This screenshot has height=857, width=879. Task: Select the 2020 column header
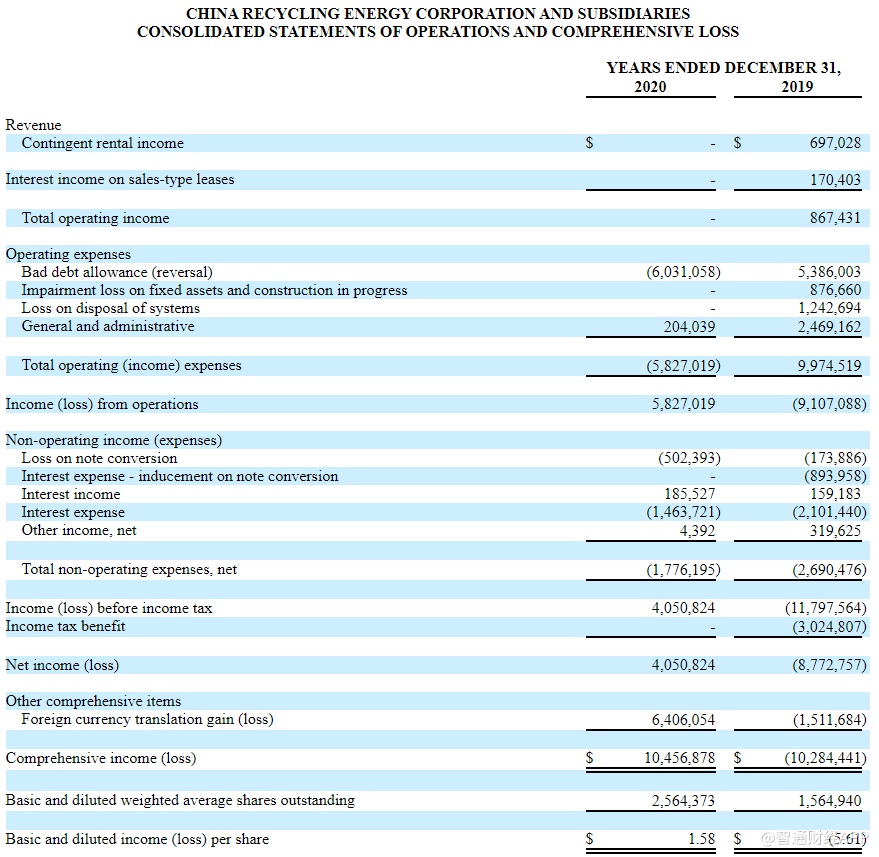[650, 86]
